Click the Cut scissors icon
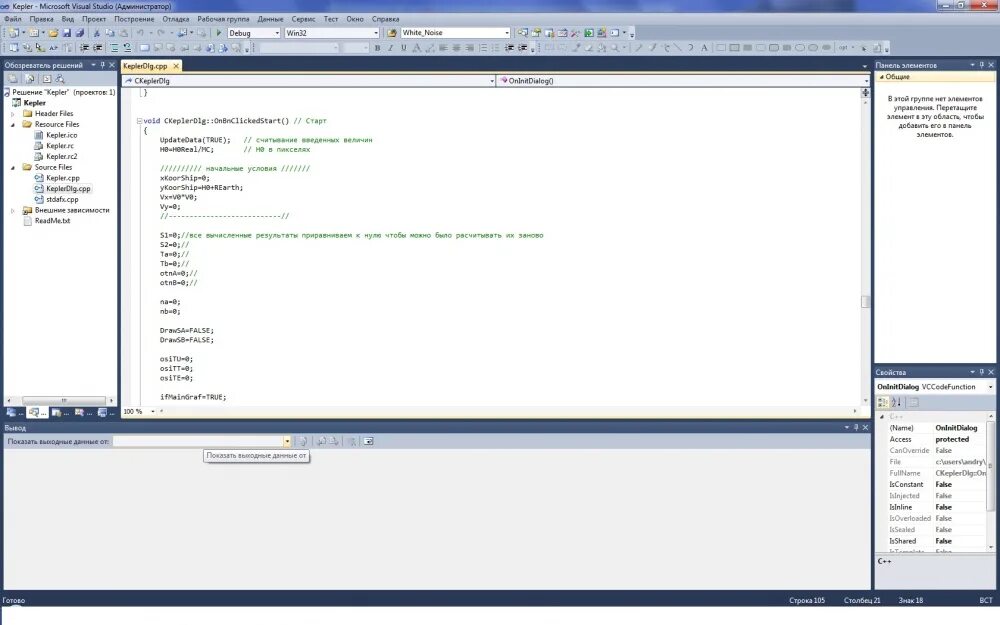 click(97, 33)
